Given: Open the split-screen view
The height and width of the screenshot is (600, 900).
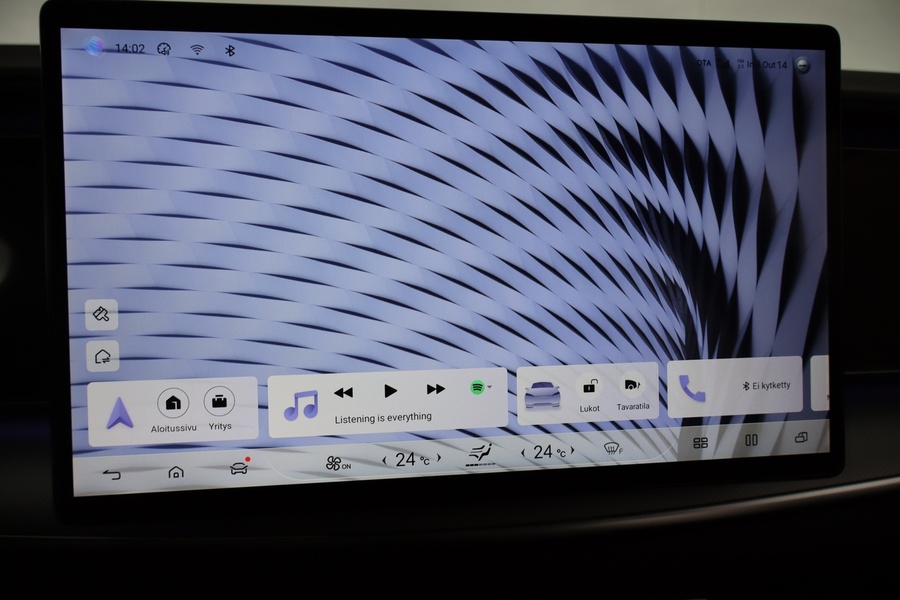Looking at the screenshot, I should [751, 440].
